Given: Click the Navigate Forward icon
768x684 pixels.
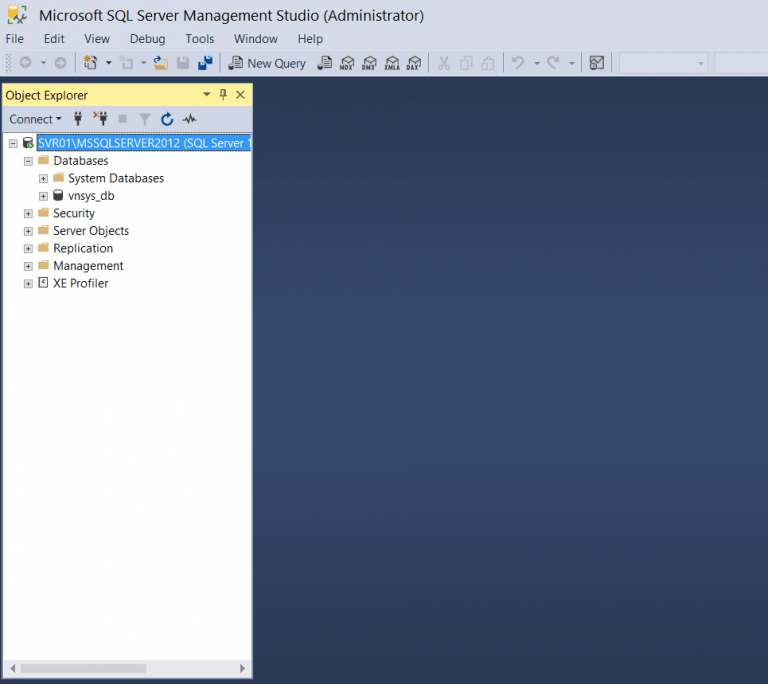Looking at the screenshot, I should click(x=60, y=63).
